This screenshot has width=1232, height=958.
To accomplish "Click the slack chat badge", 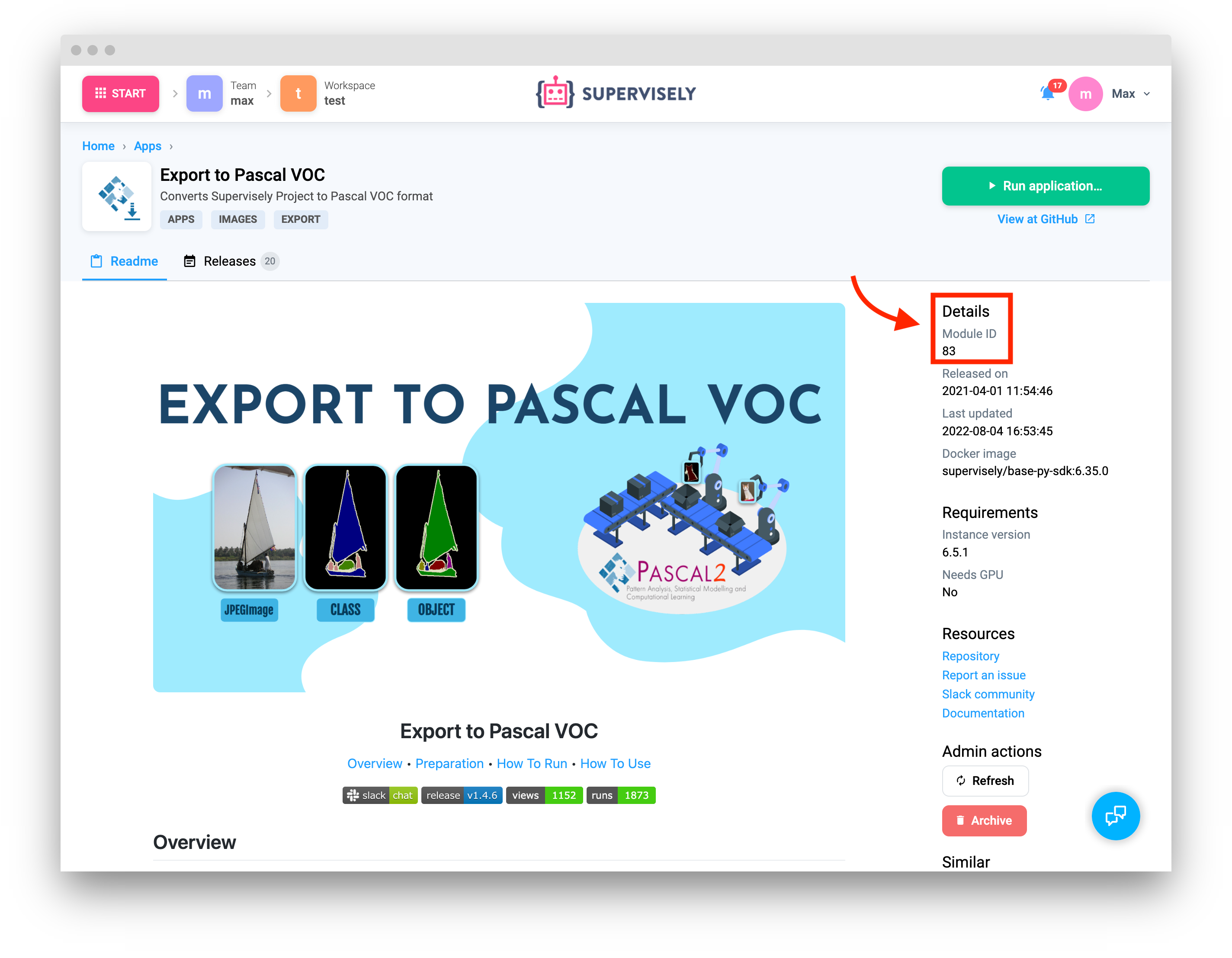I will (380, 795).
